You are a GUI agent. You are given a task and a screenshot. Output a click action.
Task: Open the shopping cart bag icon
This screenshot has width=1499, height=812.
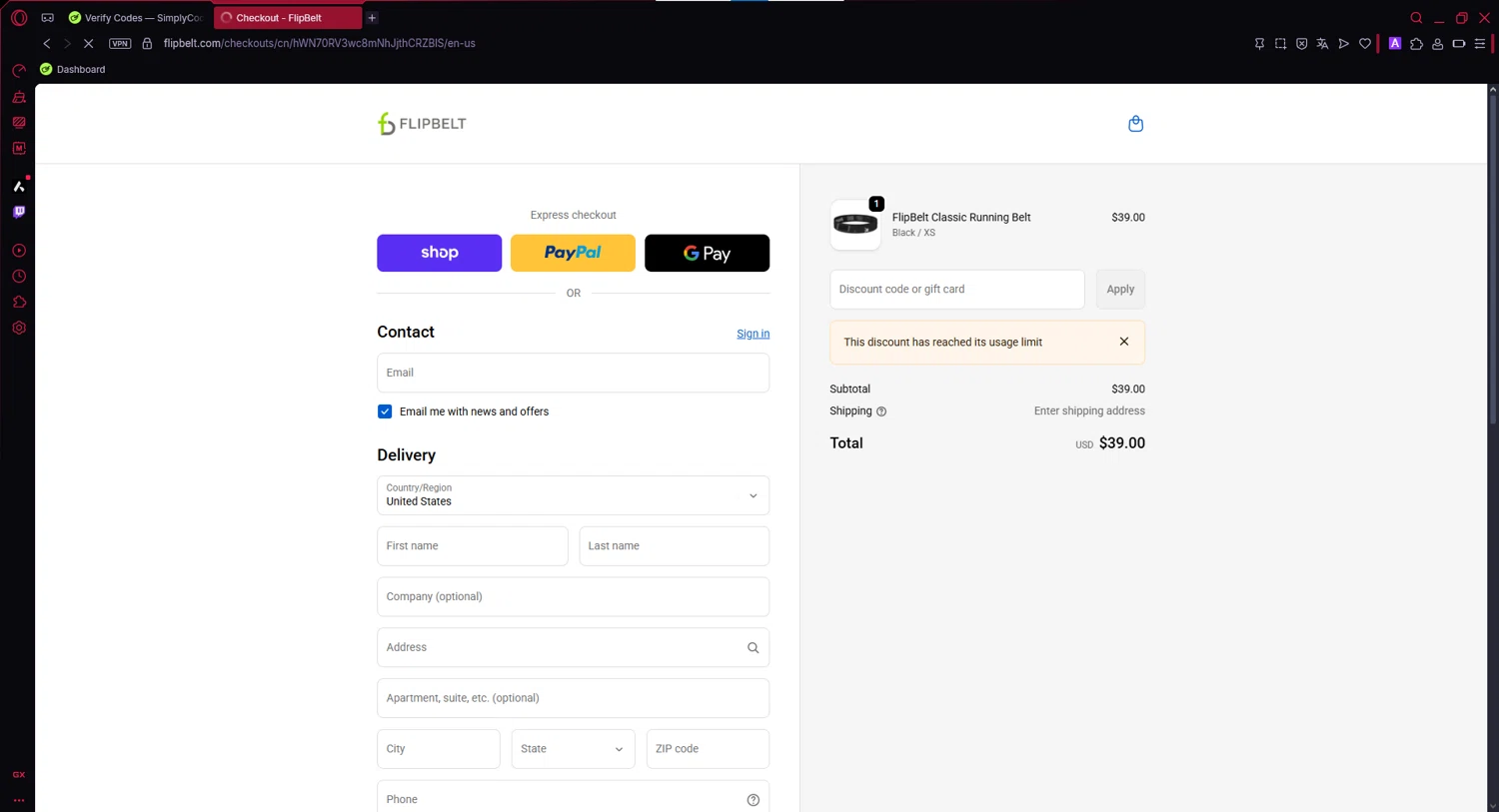click(x=1135, y=124)
